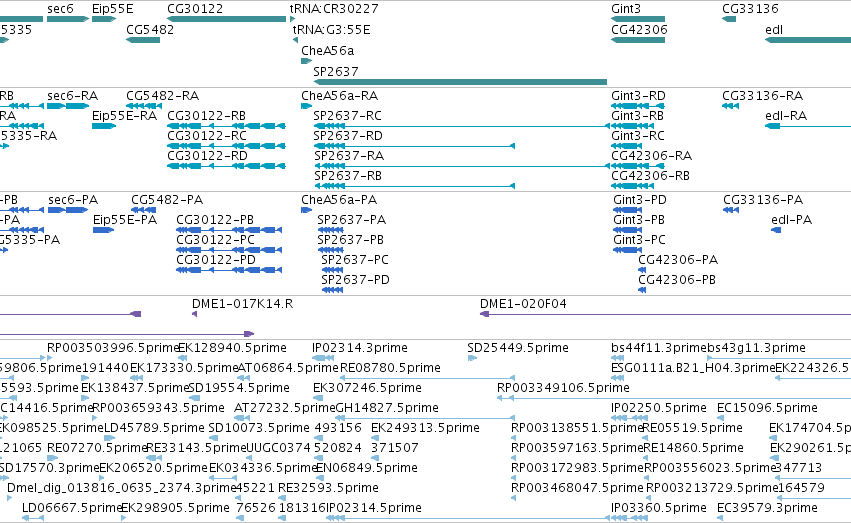The height and width of the screenshot is (523, 851).
Task: Select EST IP02250.5prime
Action: point(630,418)
